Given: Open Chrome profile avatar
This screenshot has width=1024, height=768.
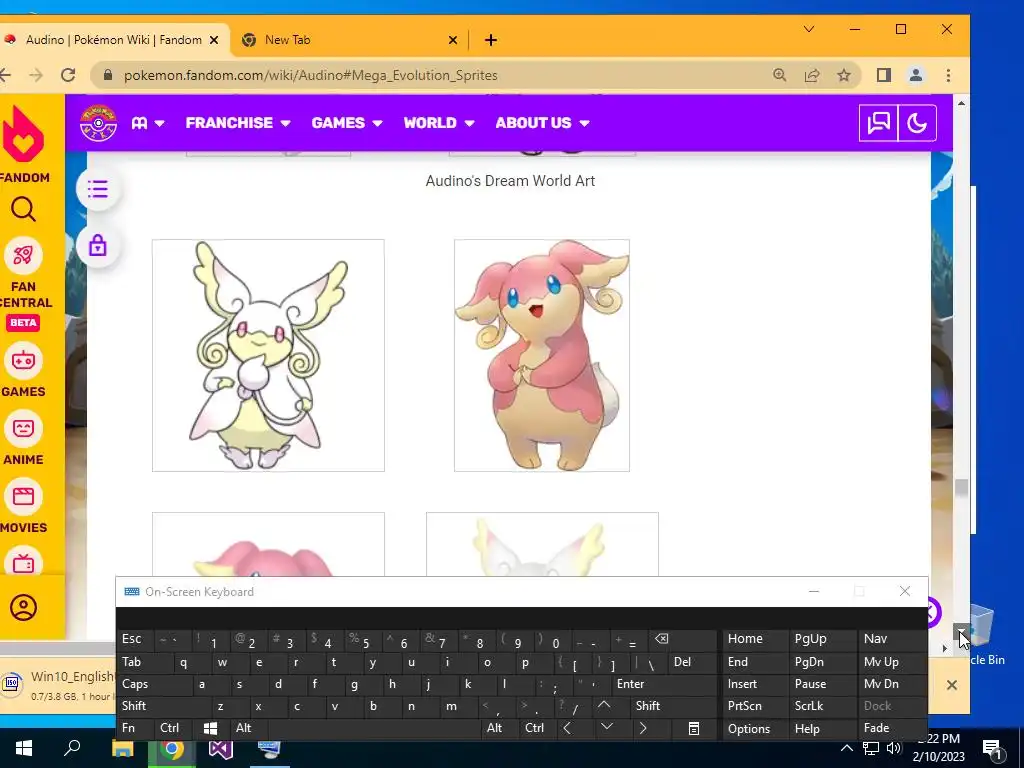Looking at the screenshot, I should click(x=916, y=75).
